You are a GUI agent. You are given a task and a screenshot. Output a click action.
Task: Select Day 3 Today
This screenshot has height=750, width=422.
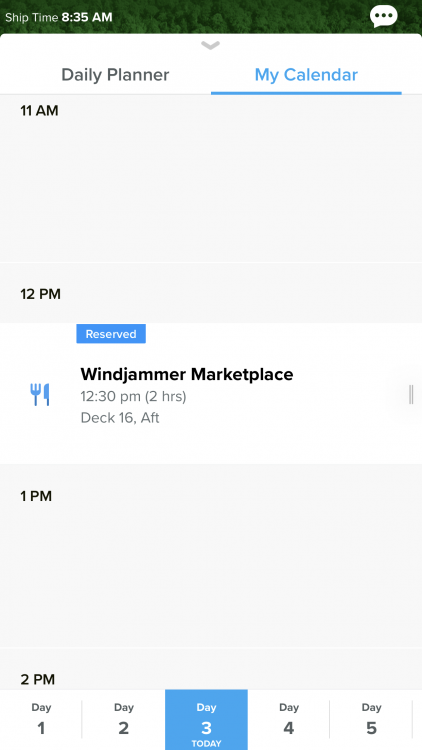point(206,720)
